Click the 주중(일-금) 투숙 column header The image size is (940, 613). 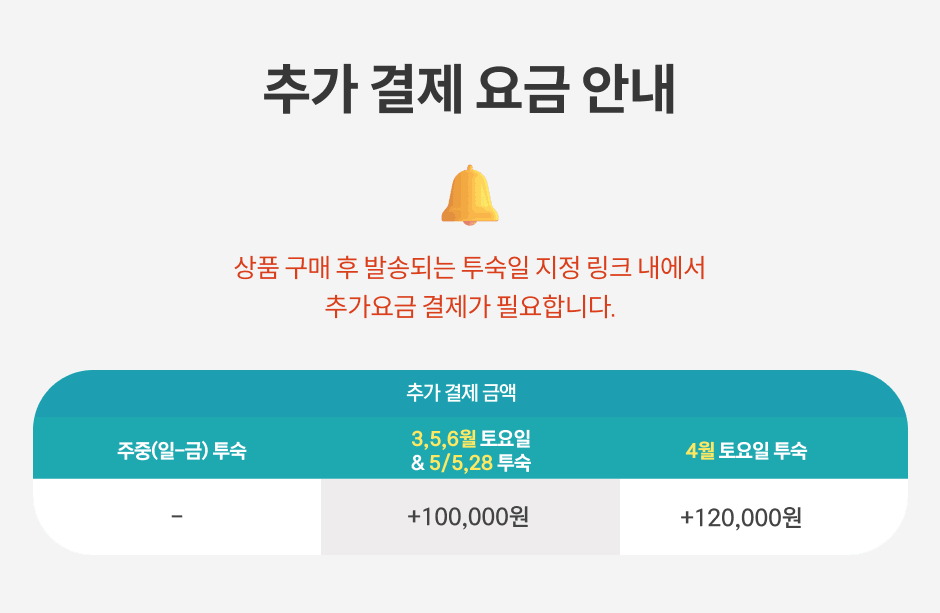pyautogui.click(x=182, y=450)
